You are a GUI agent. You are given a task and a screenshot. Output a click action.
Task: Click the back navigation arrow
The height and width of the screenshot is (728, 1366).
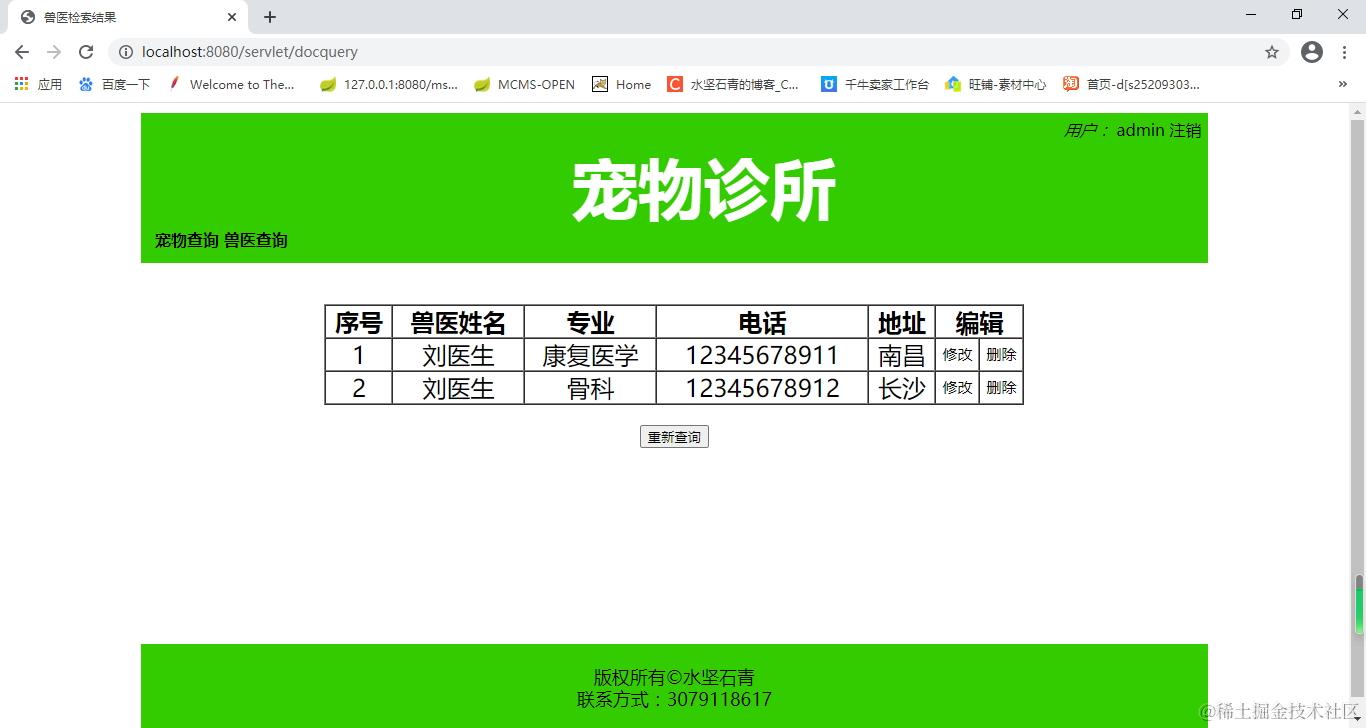click(x=21, y=51)
